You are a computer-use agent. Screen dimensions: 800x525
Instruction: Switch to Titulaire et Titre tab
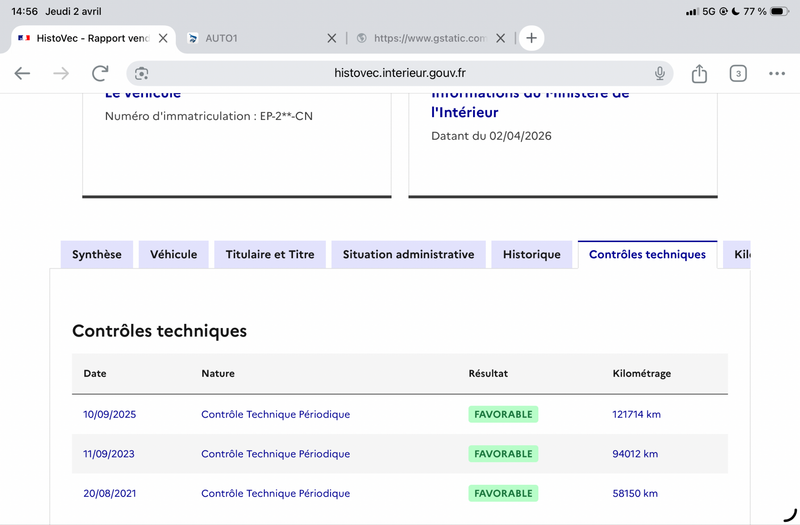point(270,254)
